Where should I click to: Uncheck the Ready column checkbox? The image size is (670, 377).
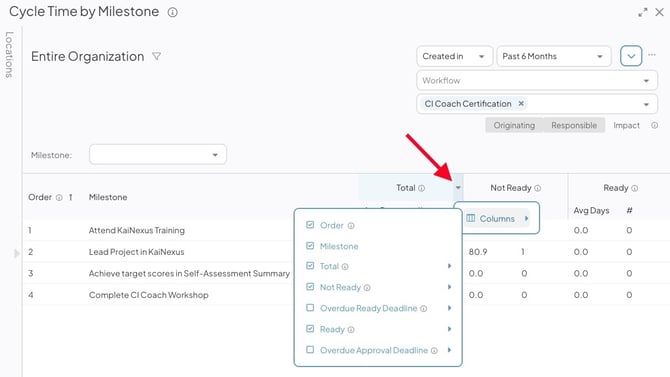(x=310, y=329)
